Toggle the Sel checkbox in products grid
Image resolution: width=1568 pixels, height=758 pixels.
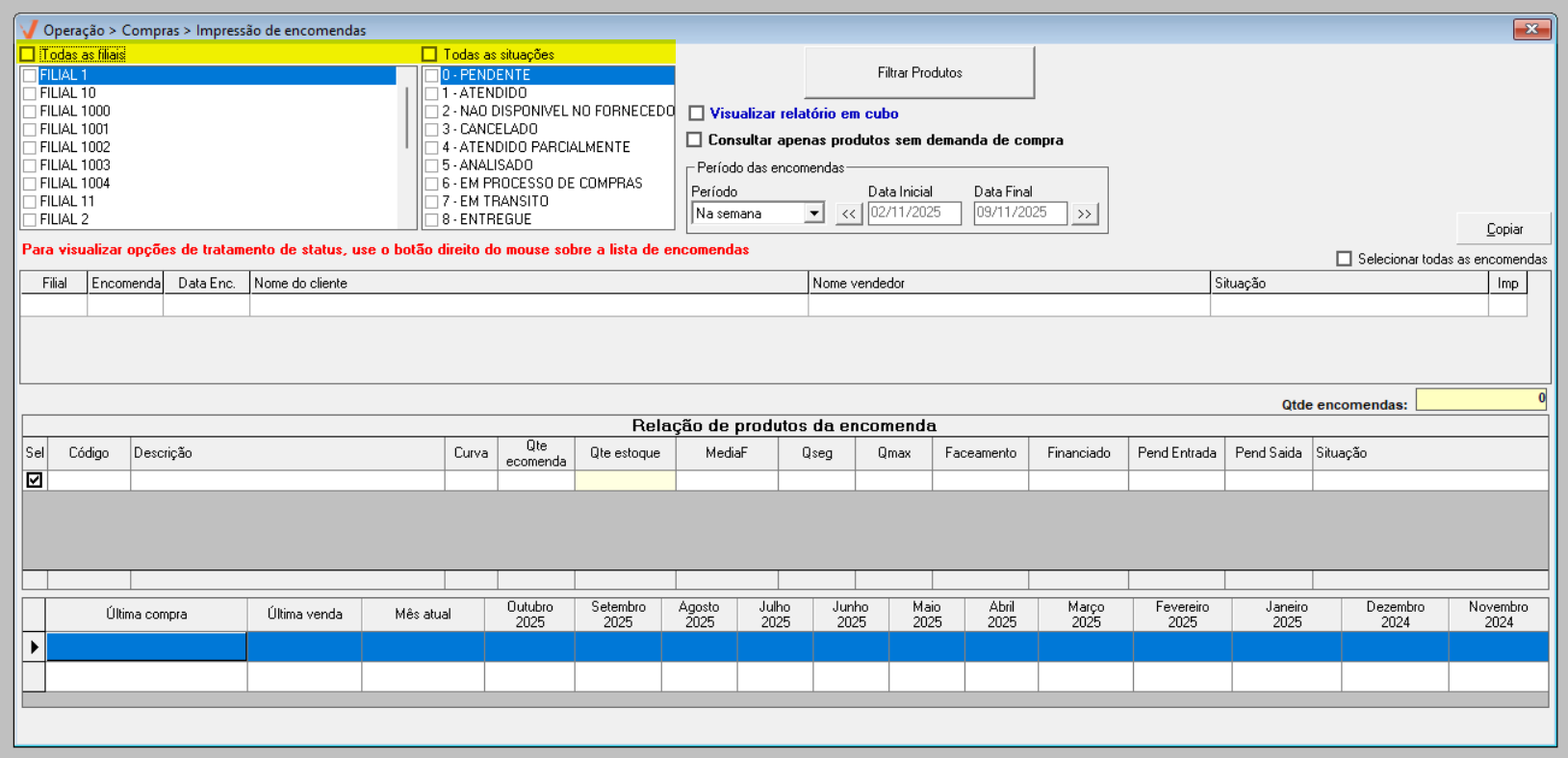(x=35, y=480)
